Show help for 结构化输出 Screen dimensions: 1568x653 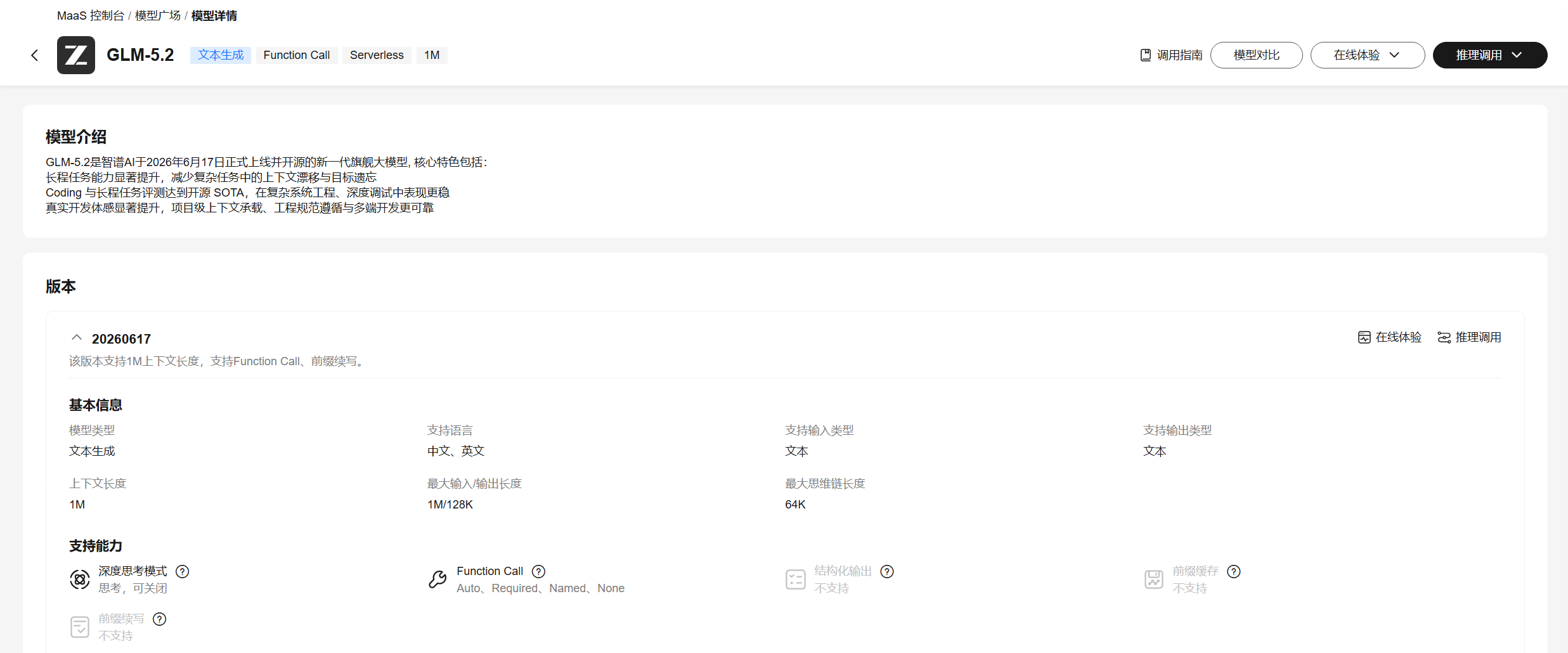[887, 571]
